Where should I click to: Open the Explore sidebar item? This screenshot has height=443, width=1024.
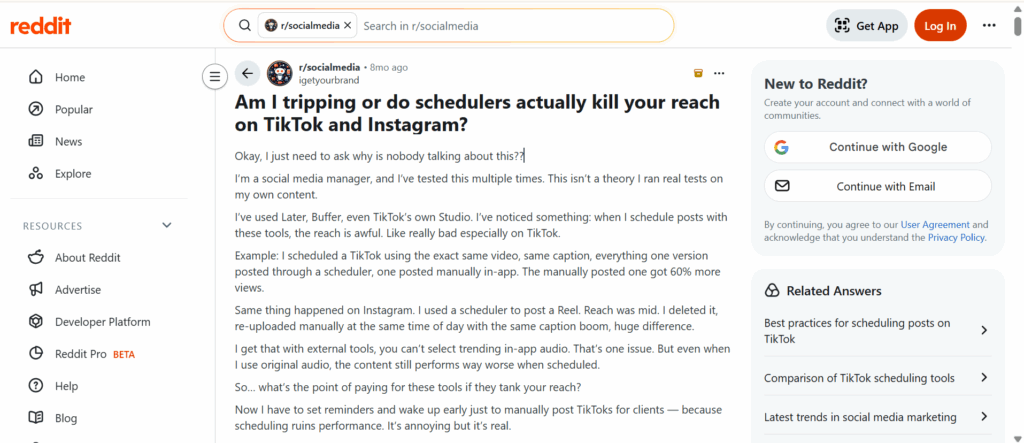pos(73,173)
